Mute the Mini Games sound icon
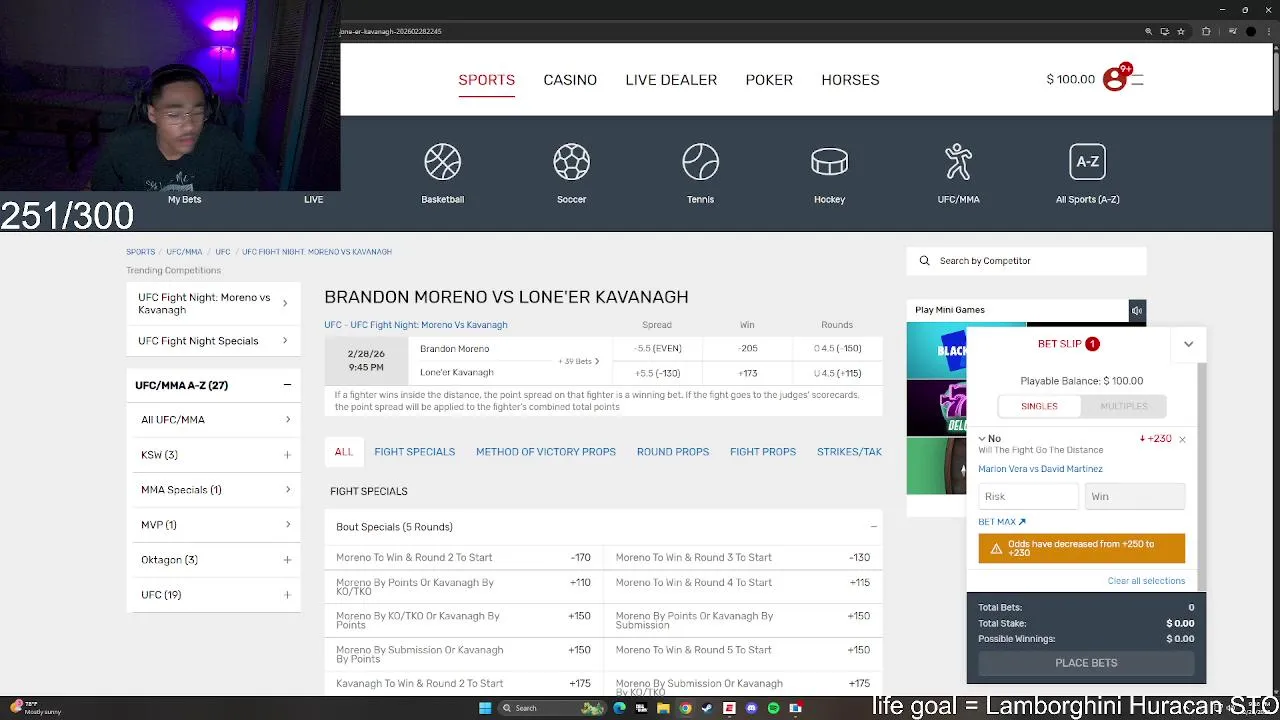Image resolution: width=1280 pixels, height=720 pixels. click(1136, 311)
